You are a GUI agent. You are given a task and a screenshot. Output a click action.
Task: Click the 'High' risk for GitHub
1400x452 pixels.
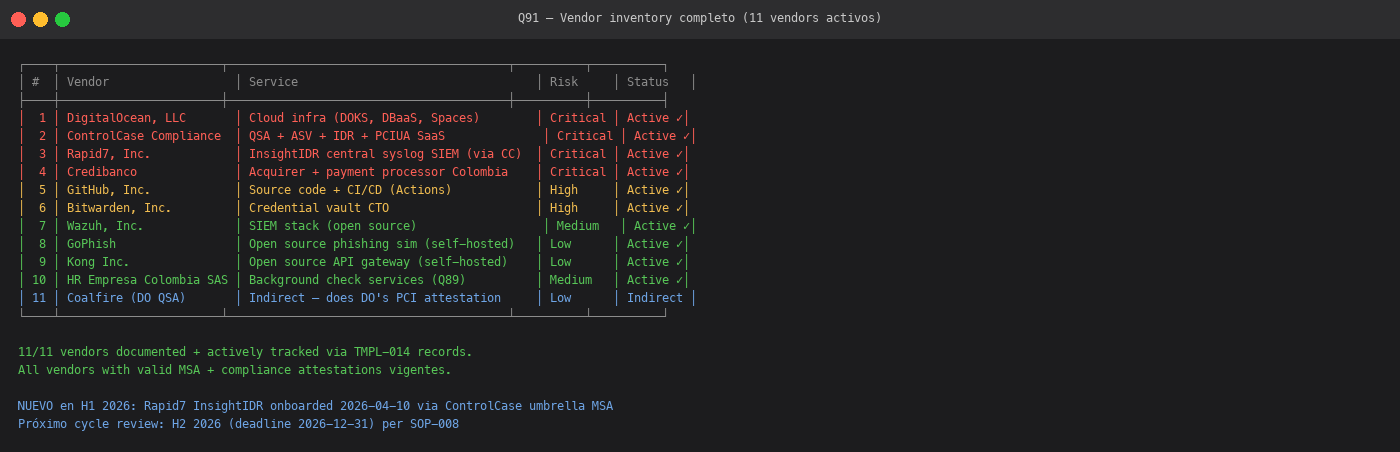coord(564,190)
